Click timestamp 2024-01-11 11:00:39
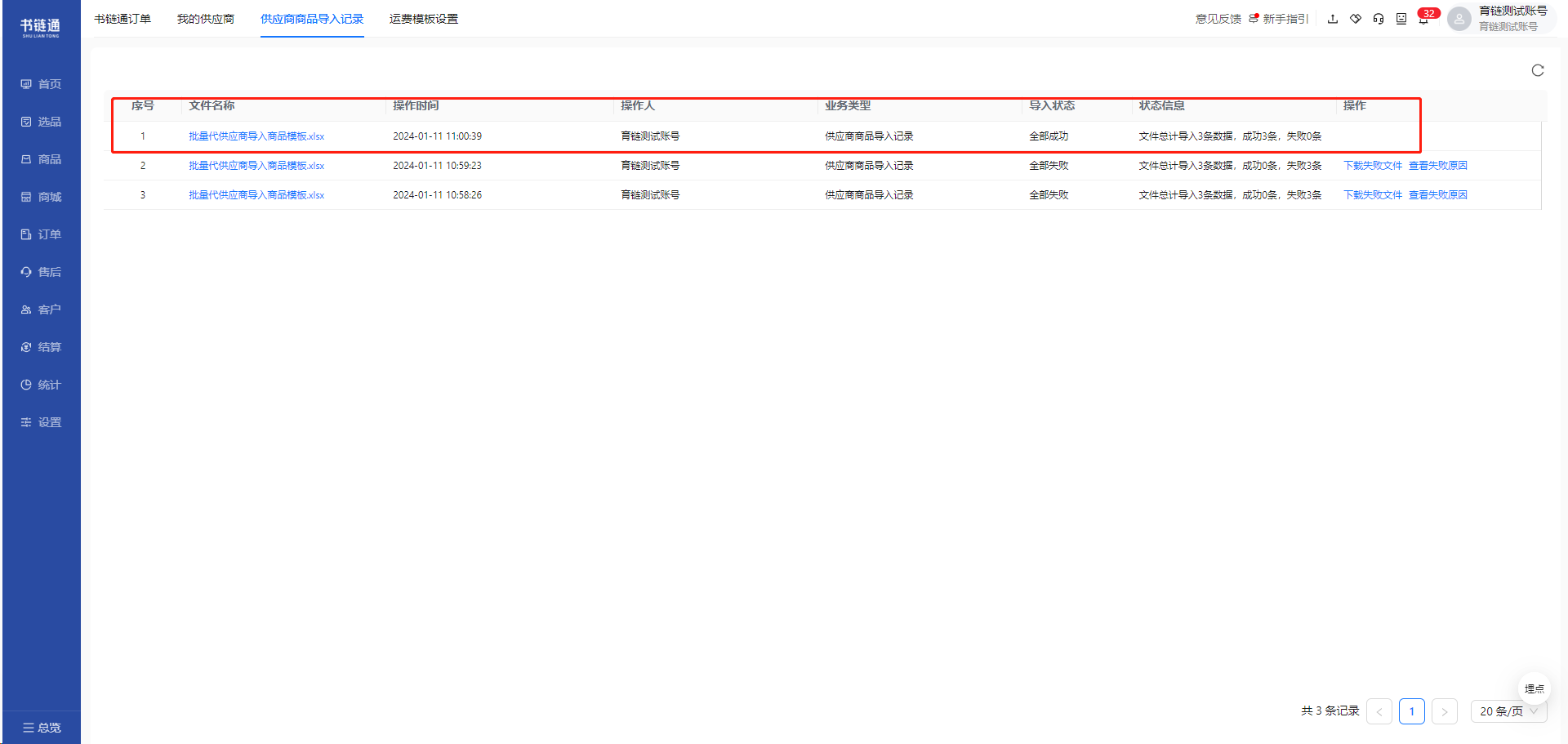This screenshot has width=1568, height=744. pos(437,136)
